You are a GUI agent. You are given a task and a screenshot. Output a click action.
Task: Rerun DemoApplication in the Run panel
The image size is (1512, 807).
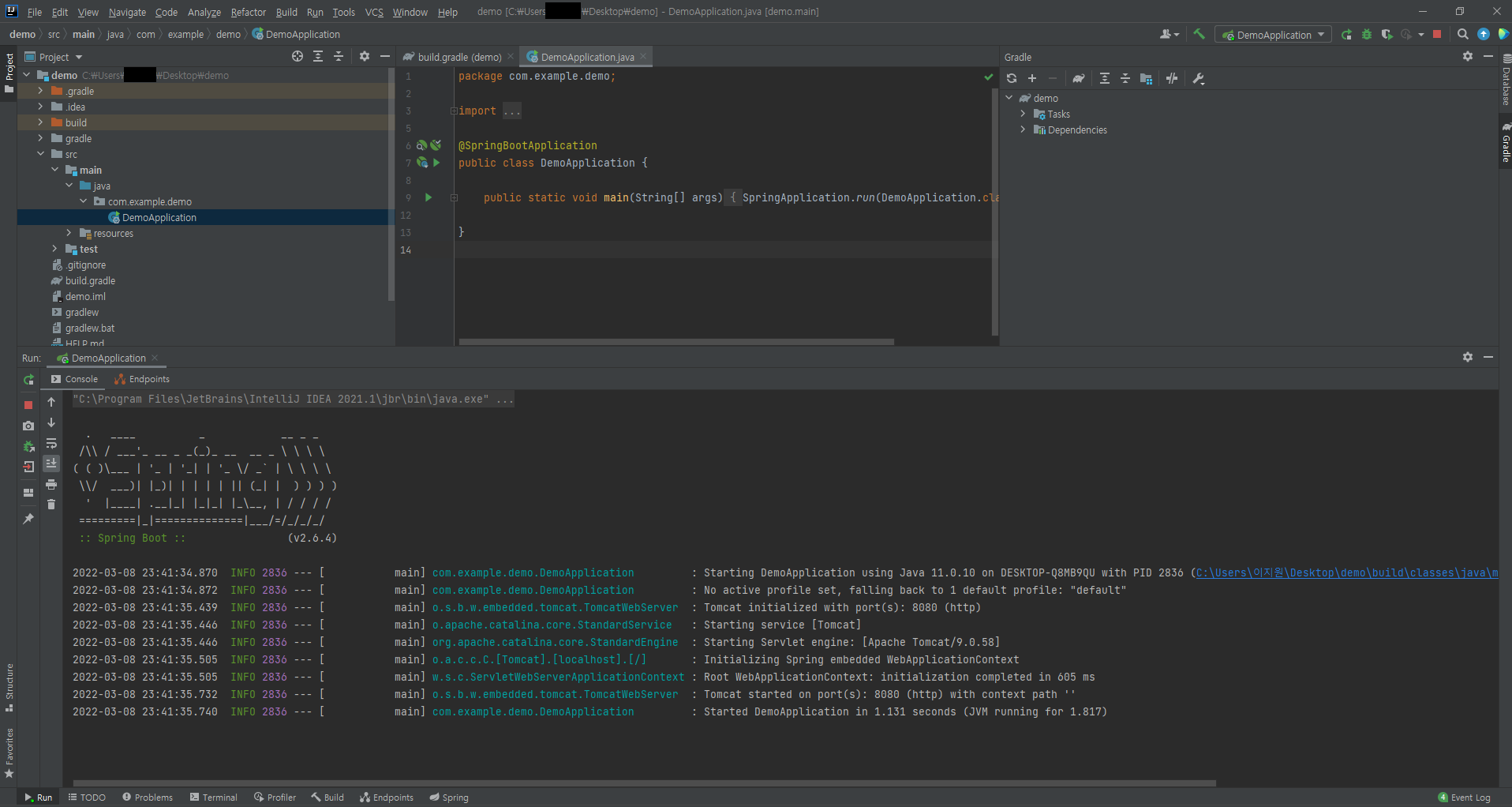pos(28,380)
